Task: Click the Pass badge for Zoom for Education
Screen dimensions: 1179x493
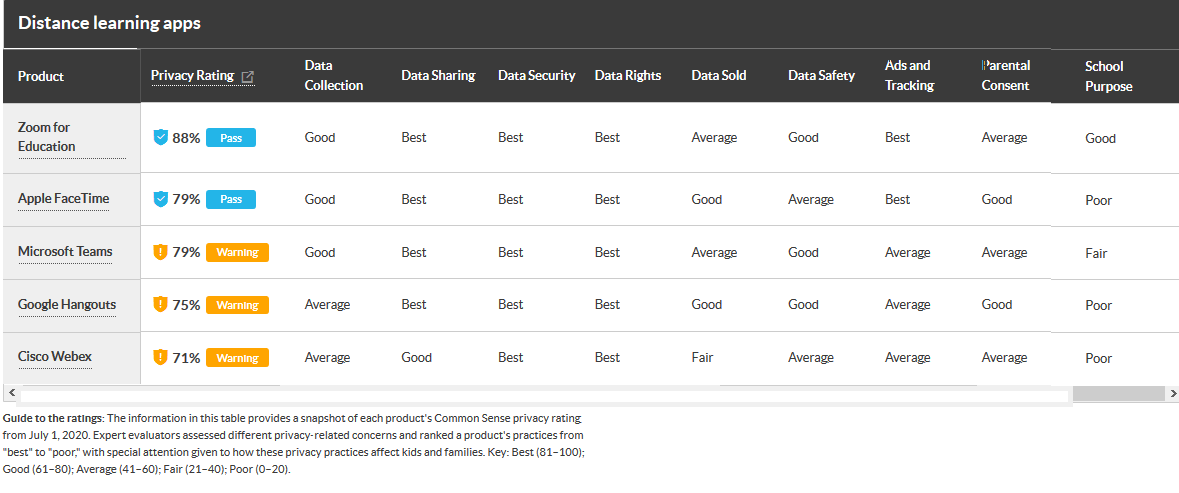Action: tap(231, 138)
